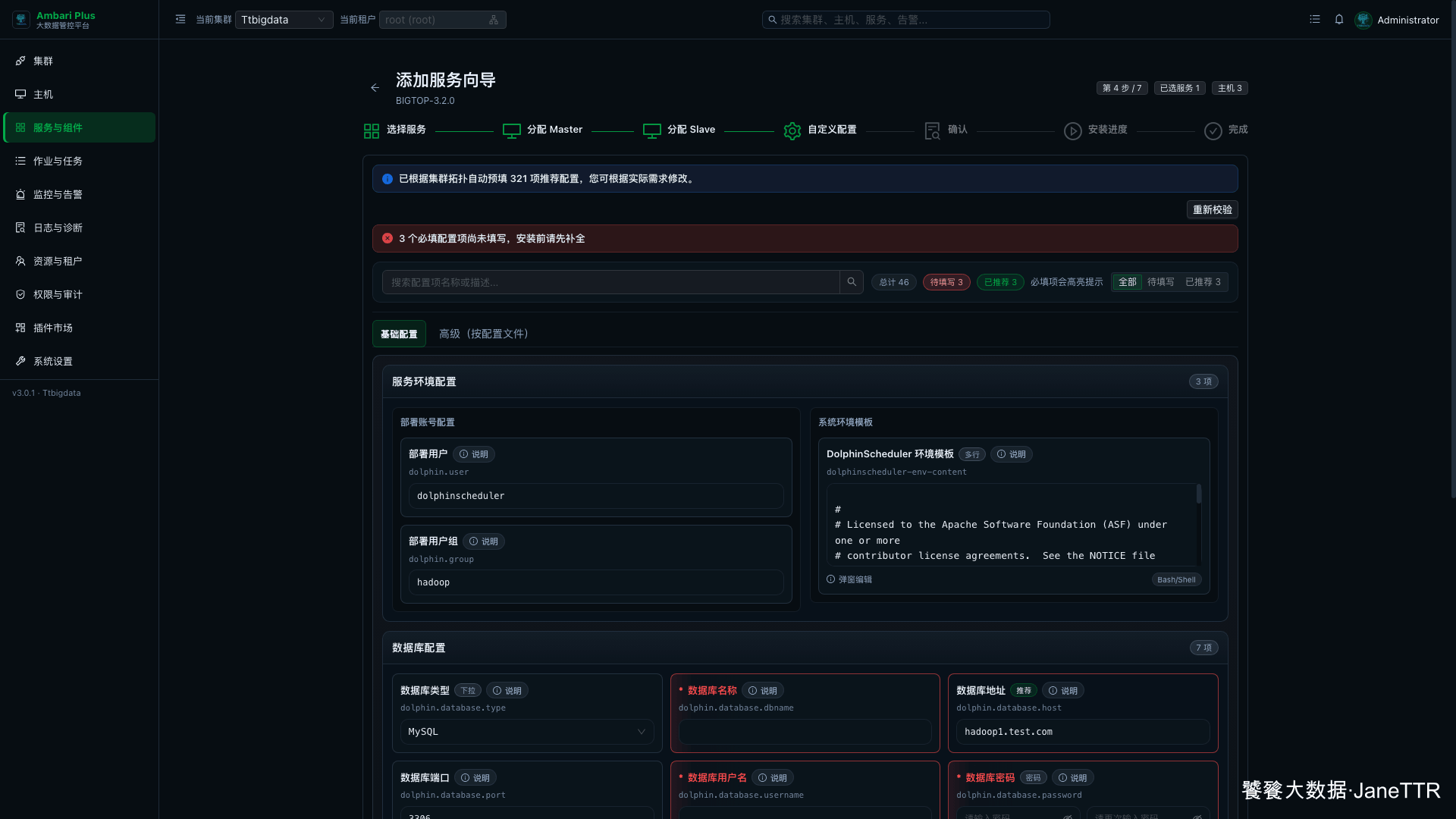Click the green 已推荐 3 tag
The height and width of the screenshot is (819, 1456).
(1000, 282)
